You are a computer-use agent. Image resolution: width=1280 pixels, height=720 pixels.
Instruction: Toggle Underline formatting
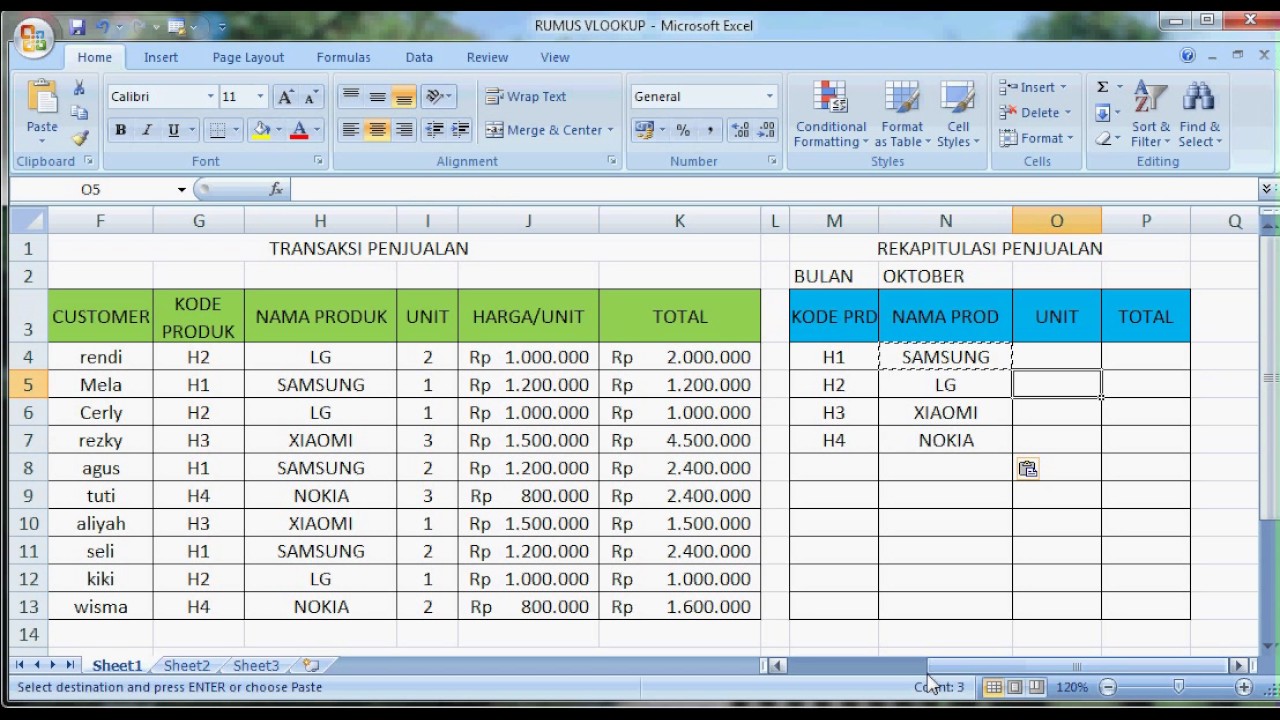(x=173, y=130)
